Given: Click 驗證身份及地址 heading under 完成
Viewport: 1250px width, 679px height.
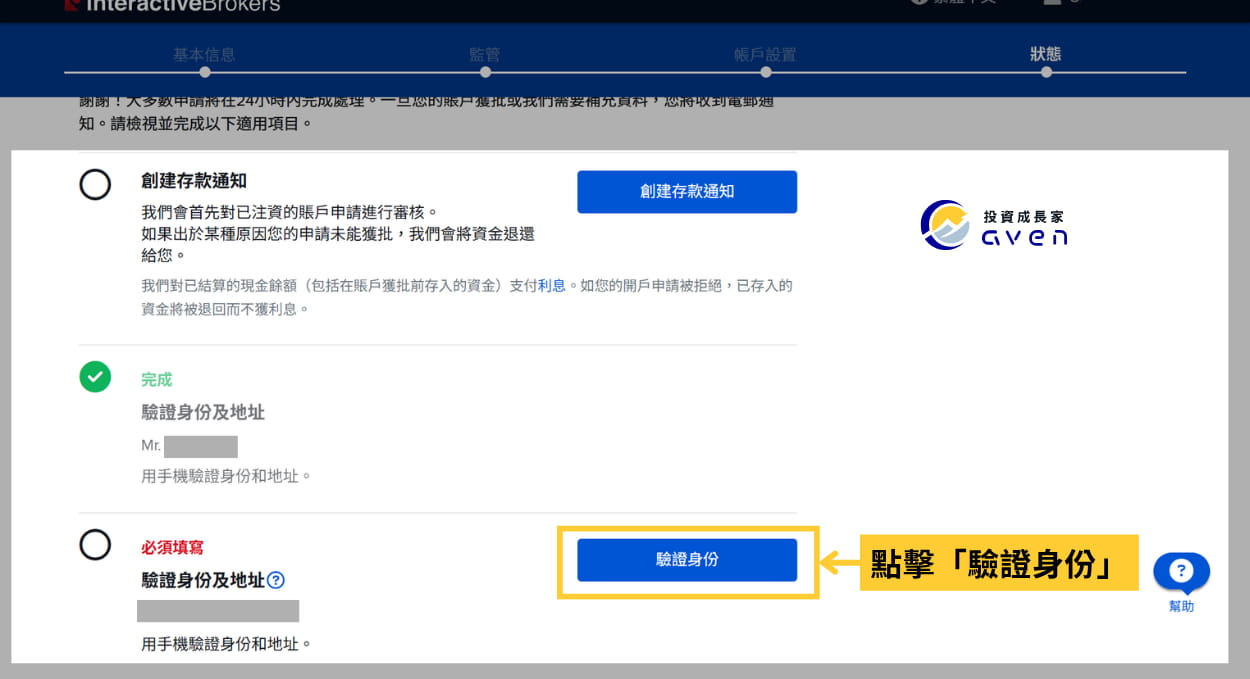Looking at the screenshot, I should click(x=203, y=412).
